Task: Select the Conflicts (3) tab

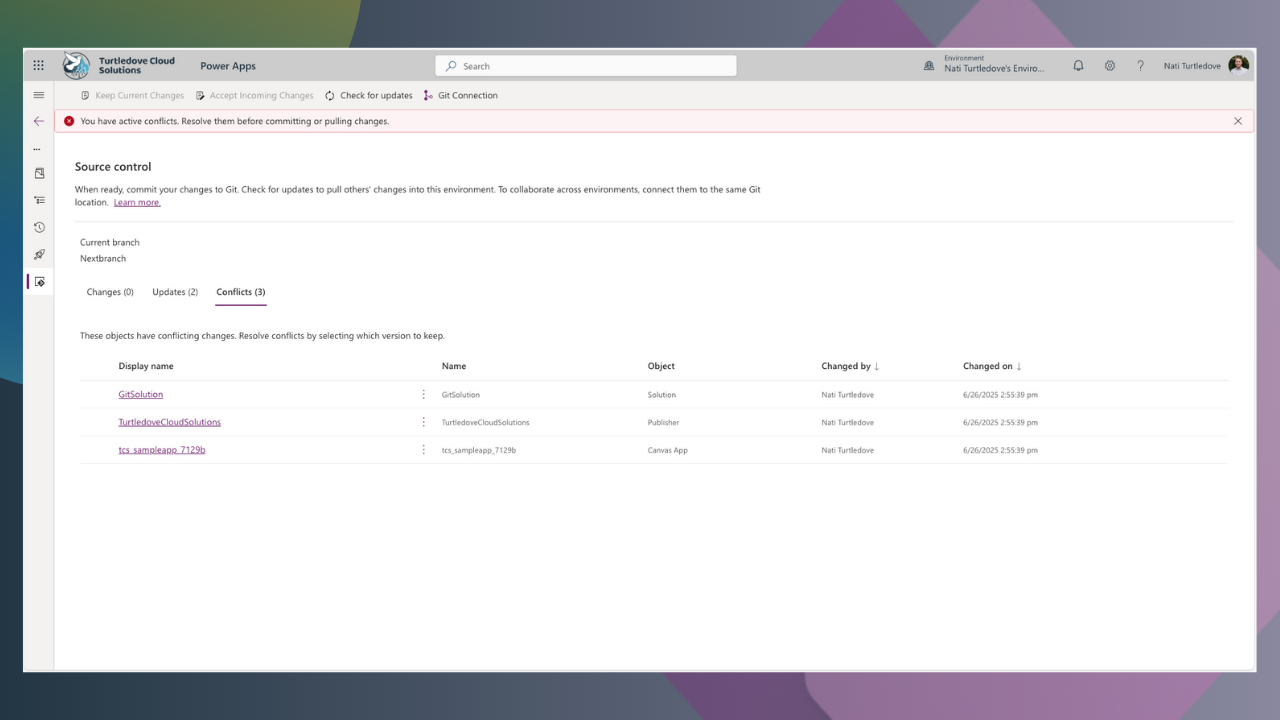Action: [241, 292]
